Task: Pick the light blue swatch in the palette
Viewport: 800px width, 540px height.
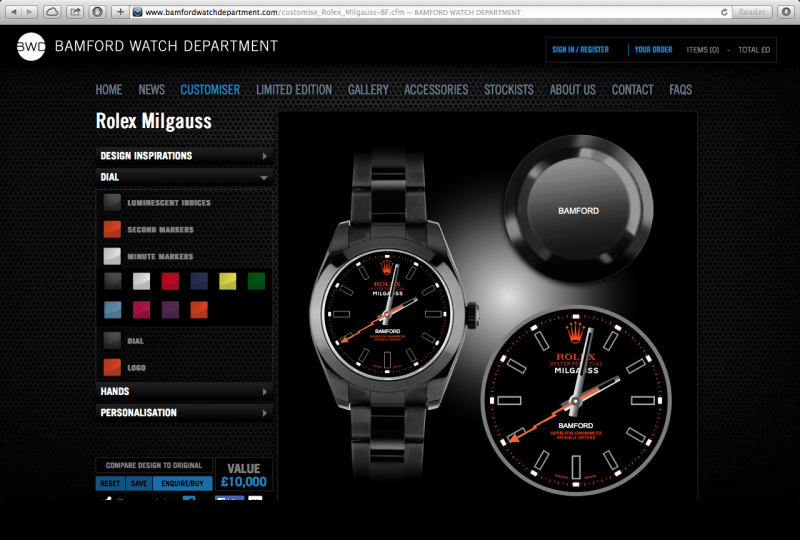Action: pyautogui.click(x=113, y=310)
